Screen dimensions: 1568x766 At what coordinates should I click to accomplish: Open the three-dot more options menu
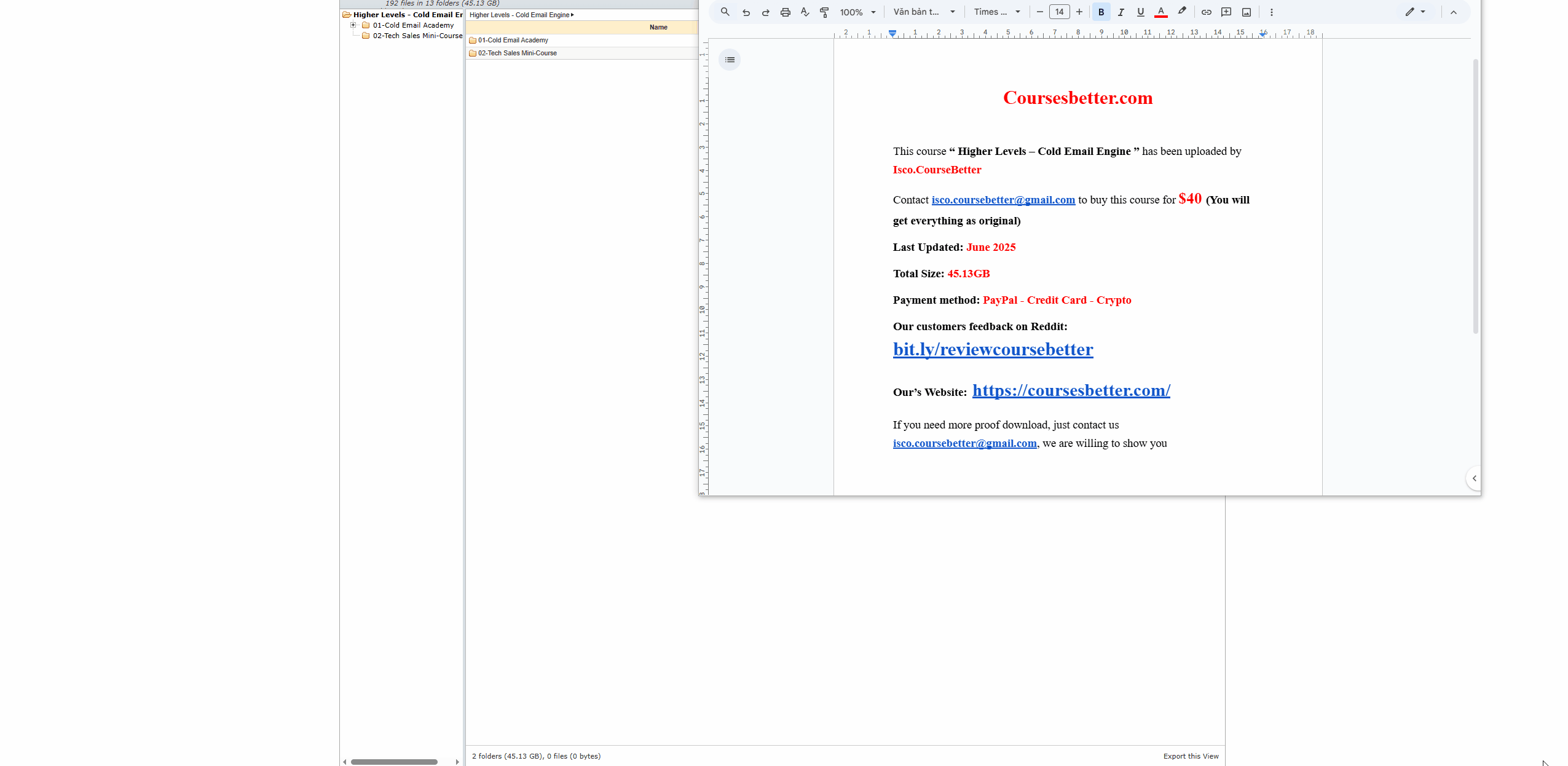[x=1271, y=12]
